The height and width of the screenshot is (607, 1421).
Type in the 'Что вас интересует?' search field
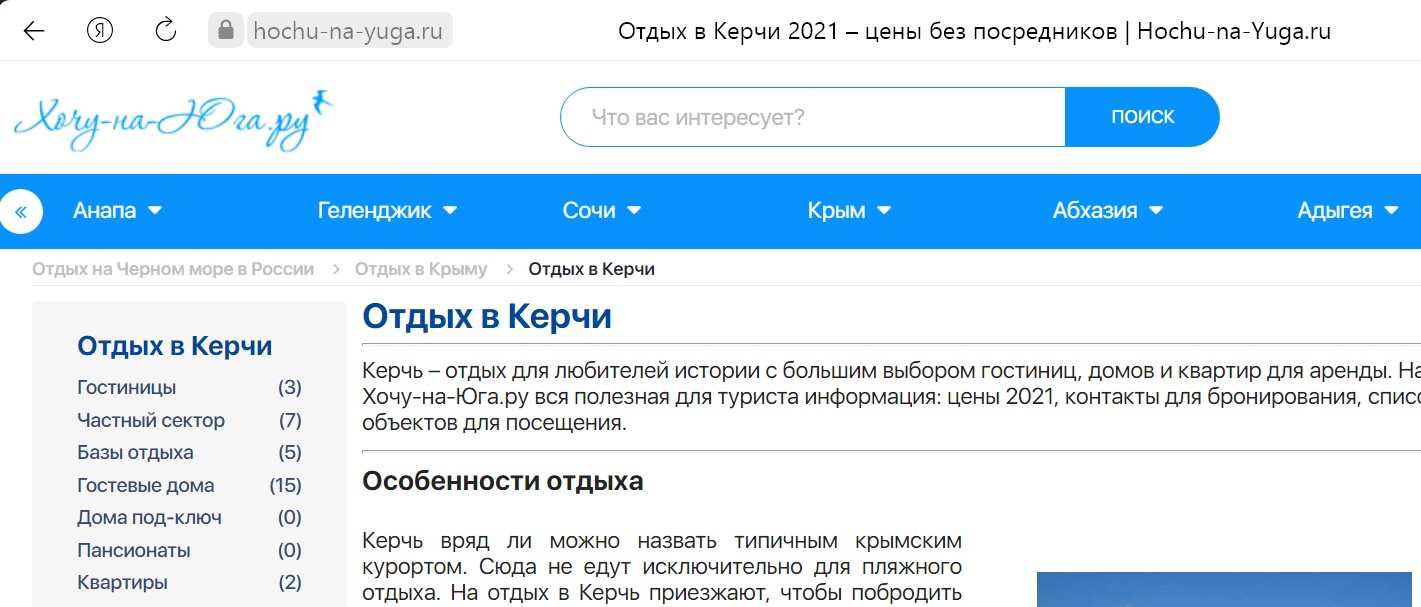(812, 117)
